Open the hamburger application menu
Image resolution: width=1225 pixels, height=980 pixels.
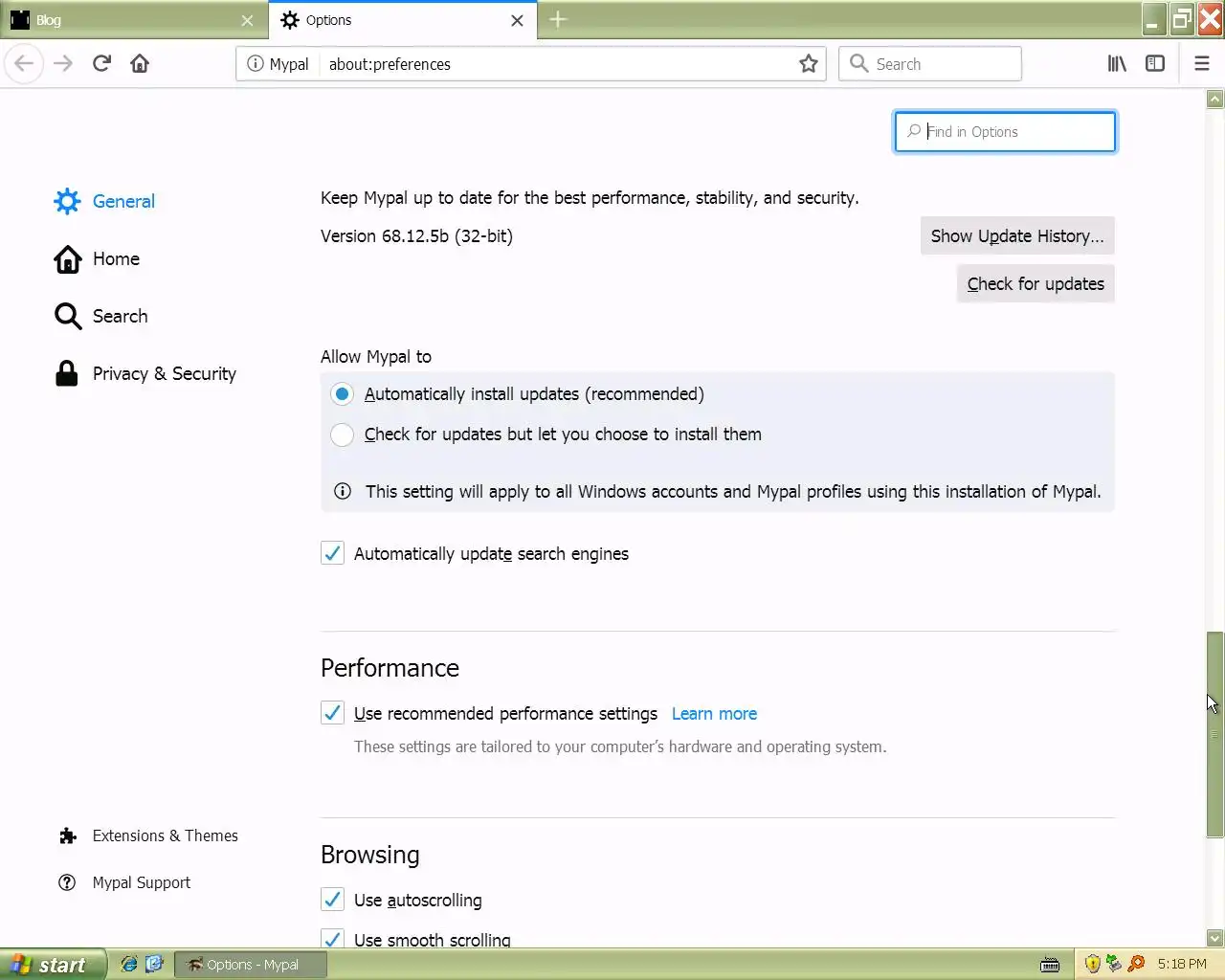pyautogui.click(x=1202, y=64)
